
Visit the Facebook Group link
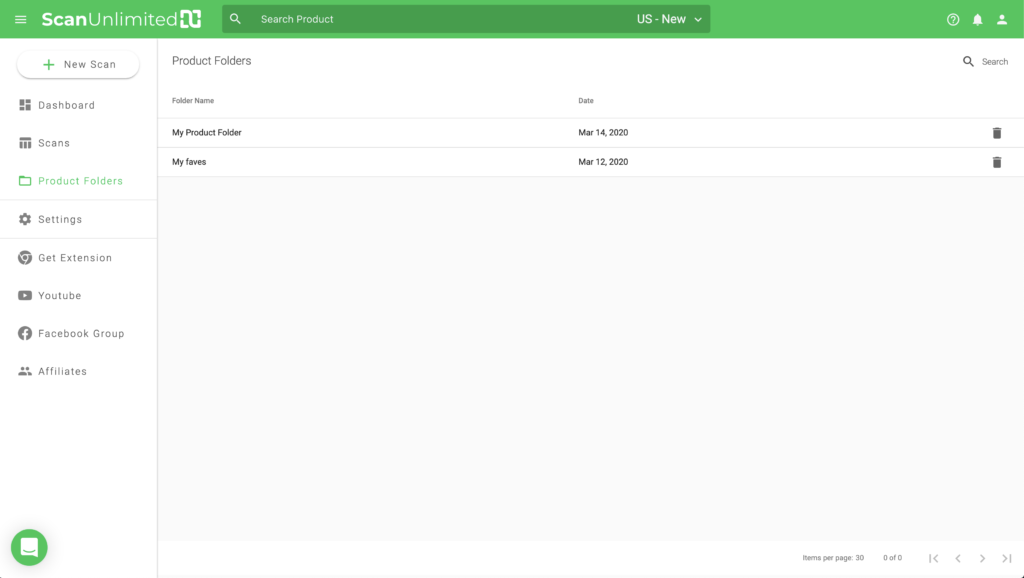80,334
